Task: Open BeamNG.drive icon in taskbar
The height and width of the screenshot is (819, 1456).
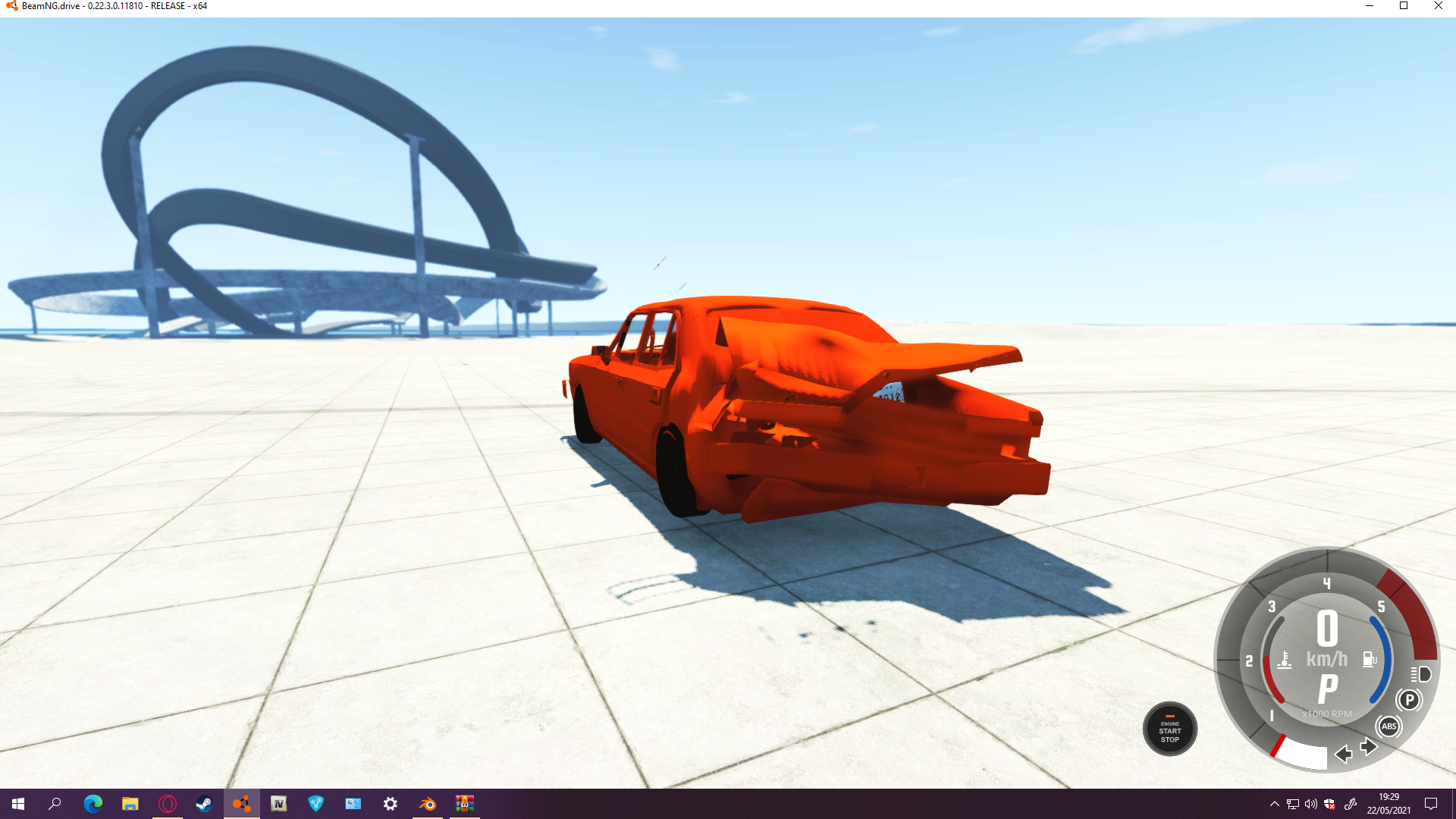Action: pos(241,804)
